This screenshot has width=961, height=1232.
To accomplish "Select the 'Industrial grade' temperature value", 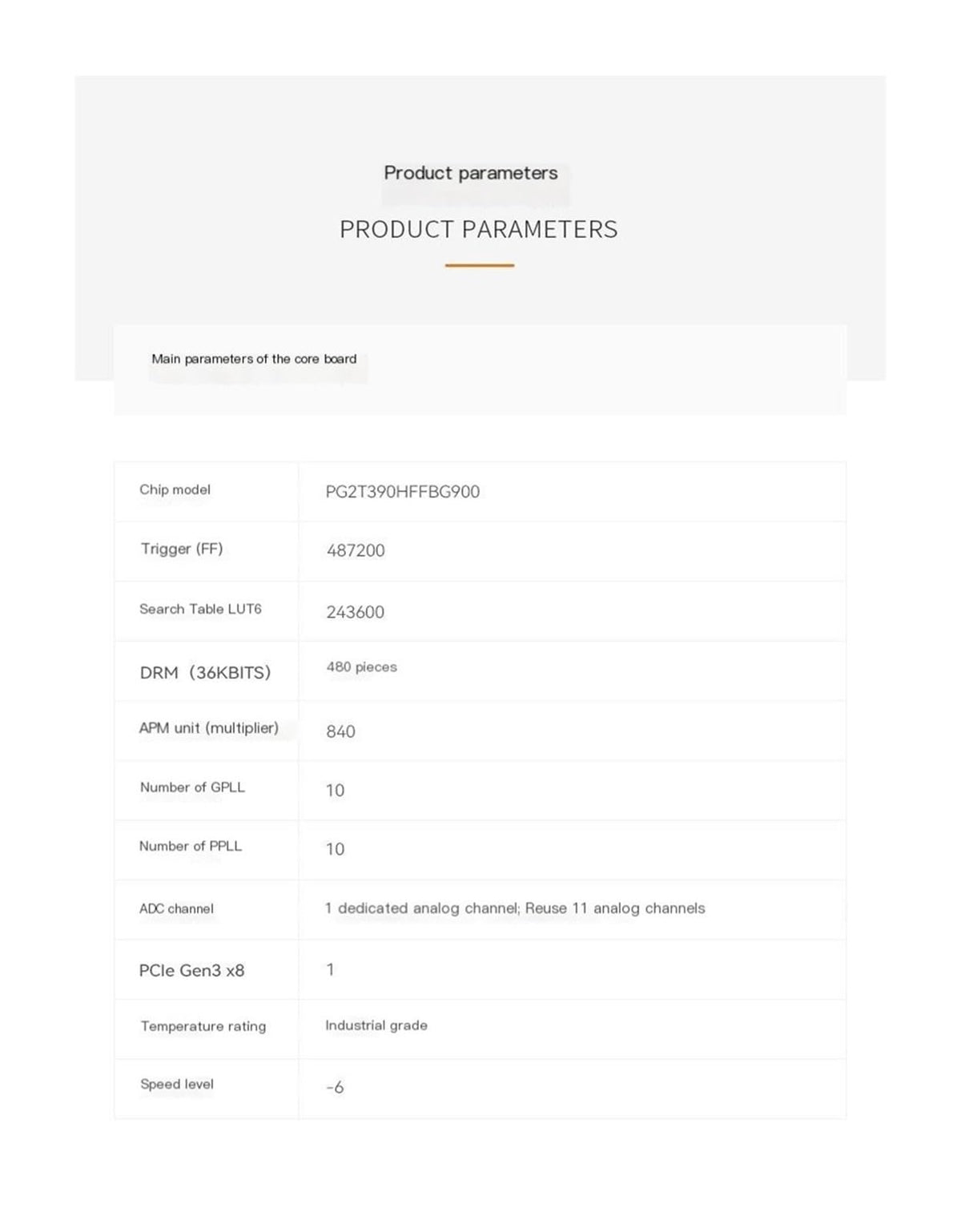I will pyautogui.click(x=376, y=1025).
